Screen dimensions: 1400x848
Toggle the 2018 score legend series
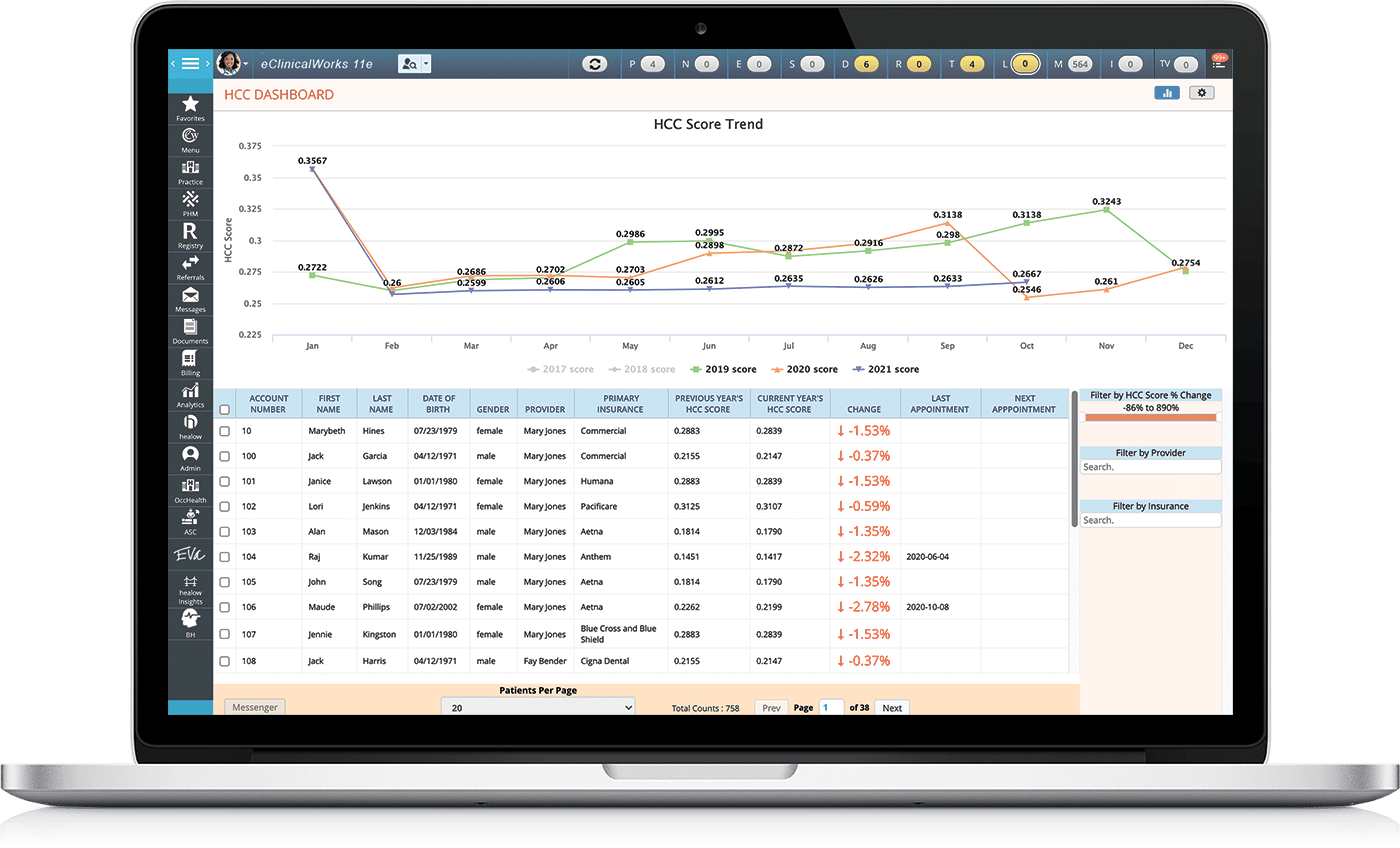click(x=641, y=369)
